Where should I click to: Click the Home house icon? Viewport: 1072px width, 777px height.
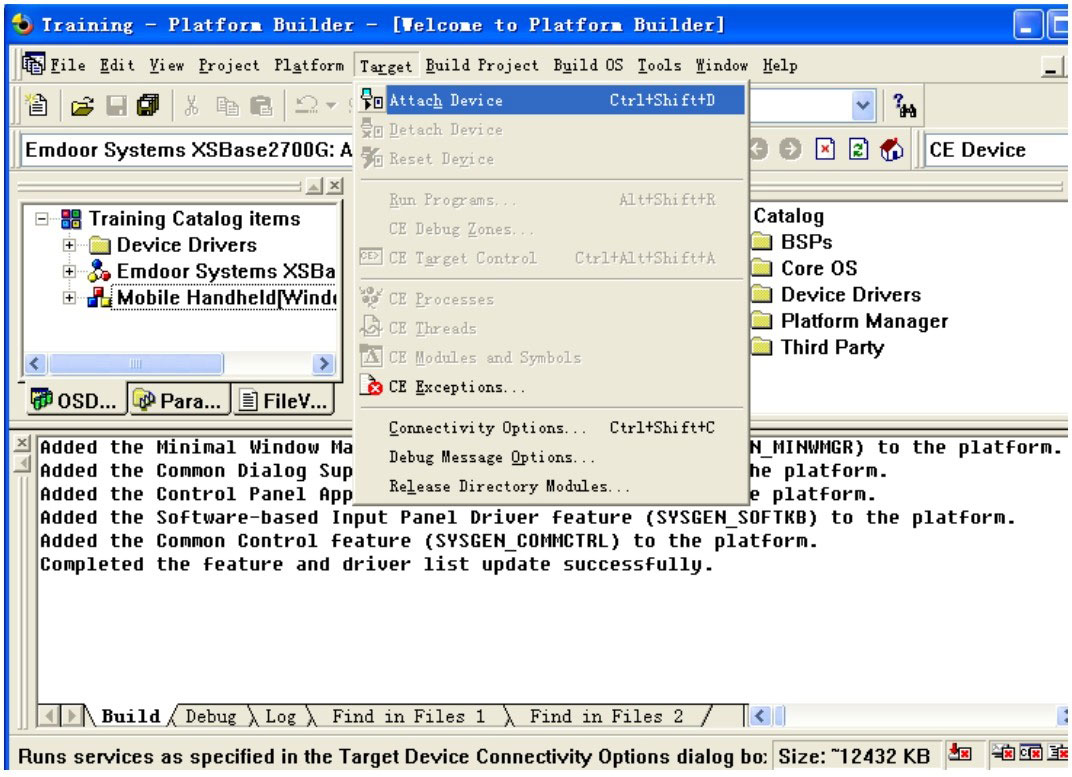point(893,150)
